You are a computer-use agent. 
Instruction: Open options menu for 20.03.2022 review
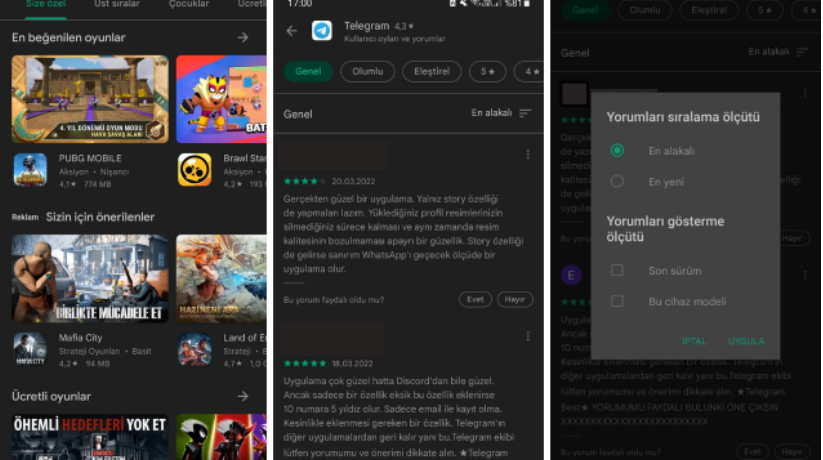click(528, 154)
